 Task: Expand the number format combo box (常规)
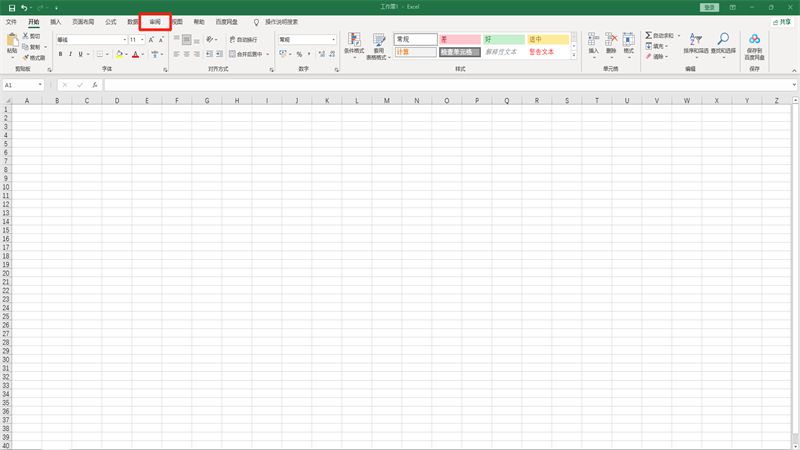[x=333, y=40]
